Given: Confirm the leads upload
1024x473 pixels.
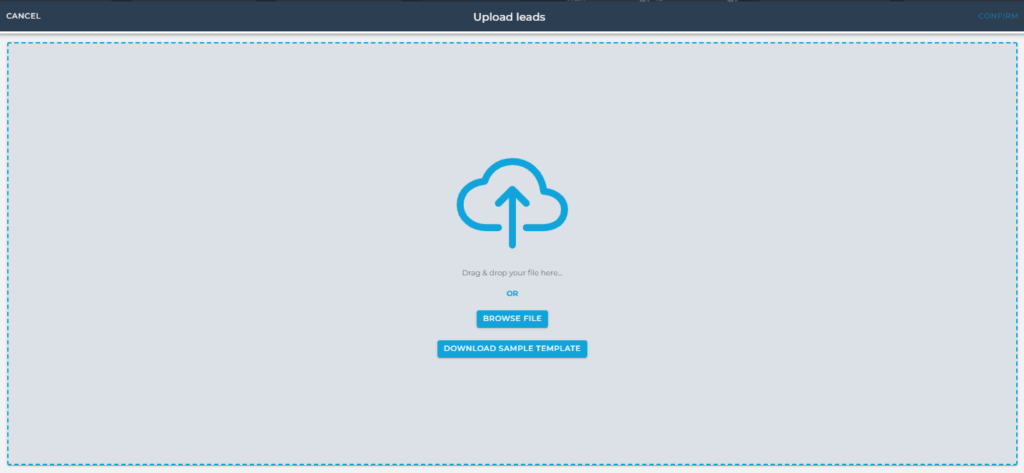Looking at the screenshot, I should pyautogui.click(x=999, y=16).
